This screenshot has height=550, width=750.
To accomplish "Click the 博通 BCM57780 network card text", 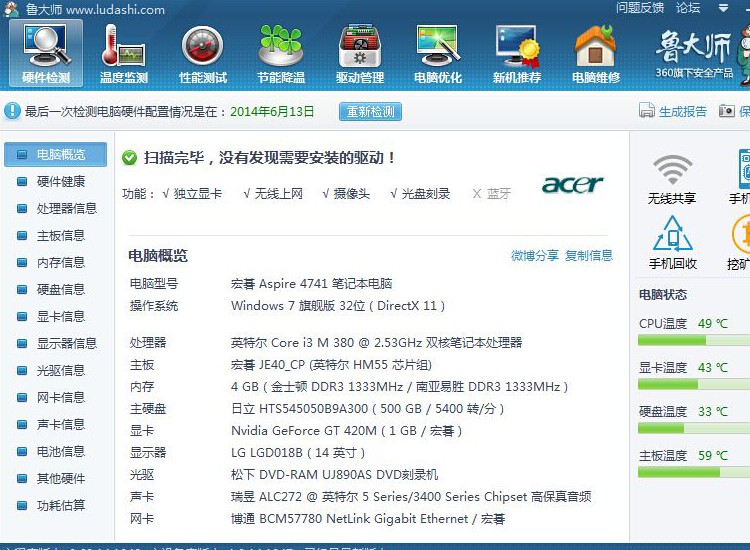I will pyautogui.click(x=368, y=519).
